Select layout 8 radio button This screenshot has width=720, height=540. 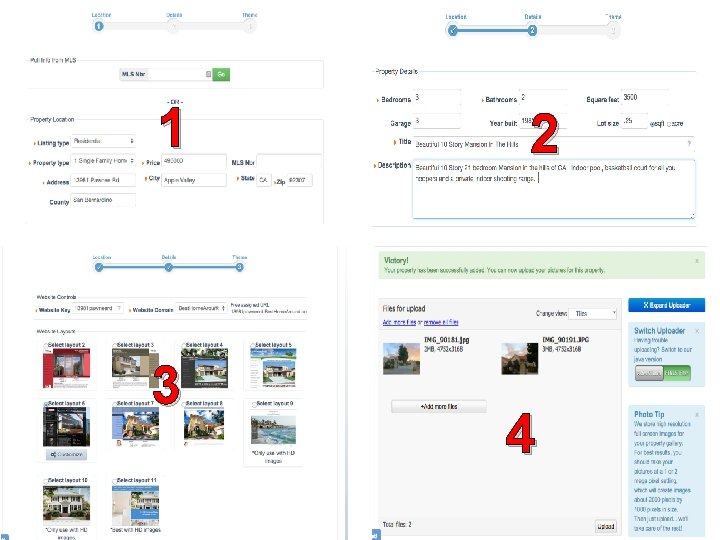coord(184,404)
